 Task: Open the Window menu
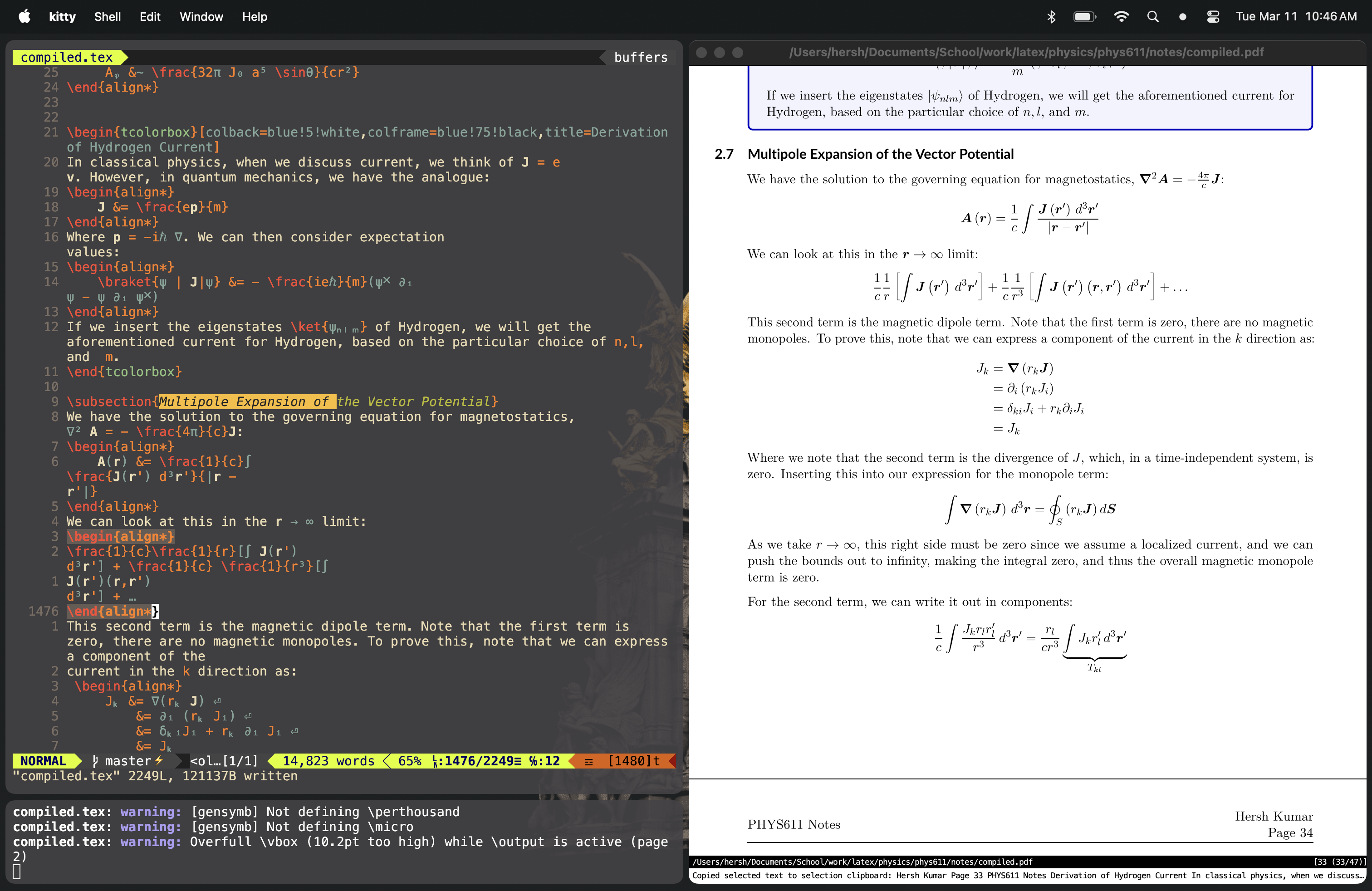click(x=201, y=17)
